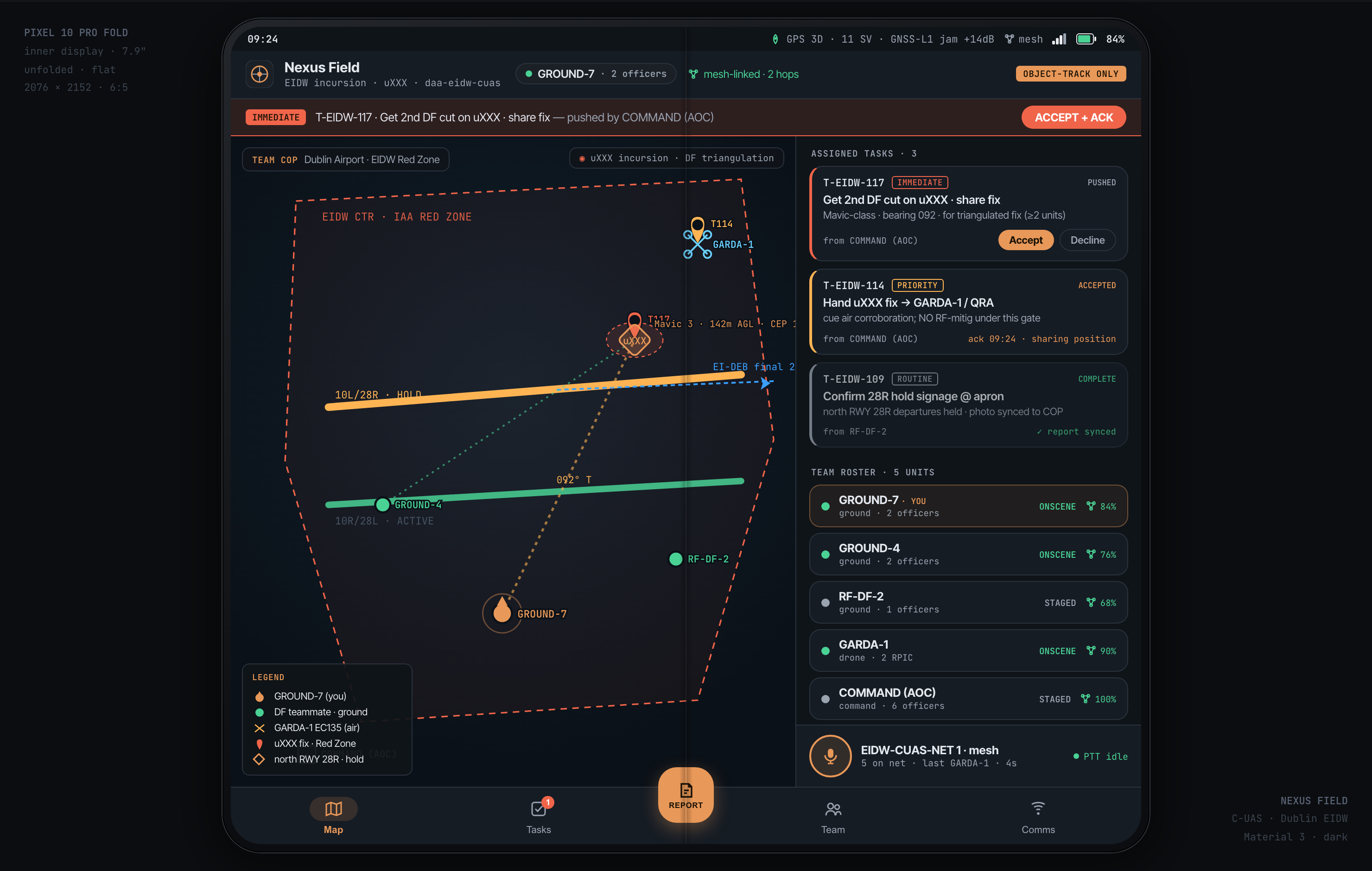The image size is (1372, 871).
Task: Tap the REPORT floating action button
Action: point(686,795)
